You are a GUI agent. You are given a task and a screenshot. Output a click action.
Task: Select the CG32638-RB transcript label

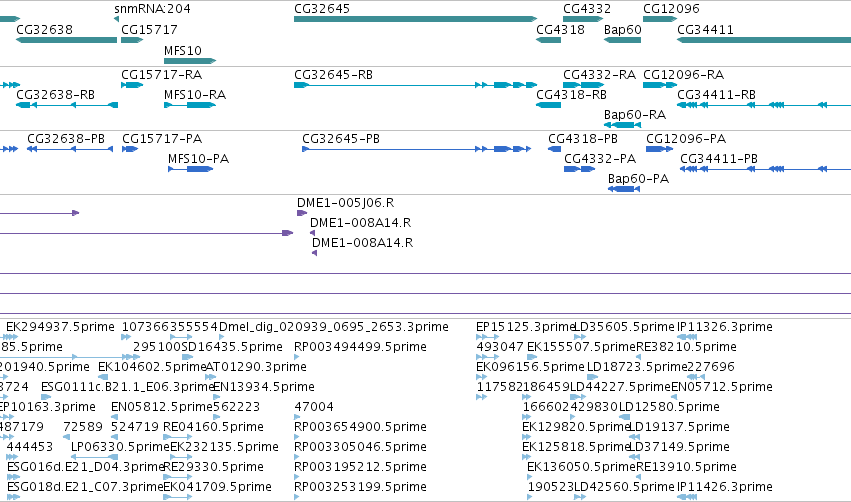click(56, 94)
